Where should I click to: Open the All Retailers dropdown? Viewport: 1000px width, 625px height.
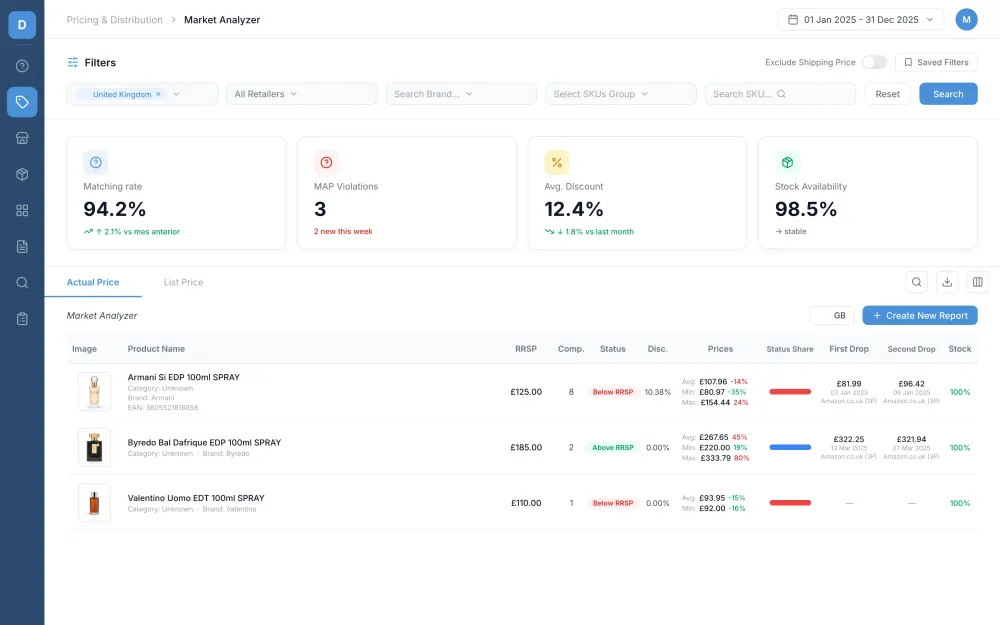[x=301, y=94]
